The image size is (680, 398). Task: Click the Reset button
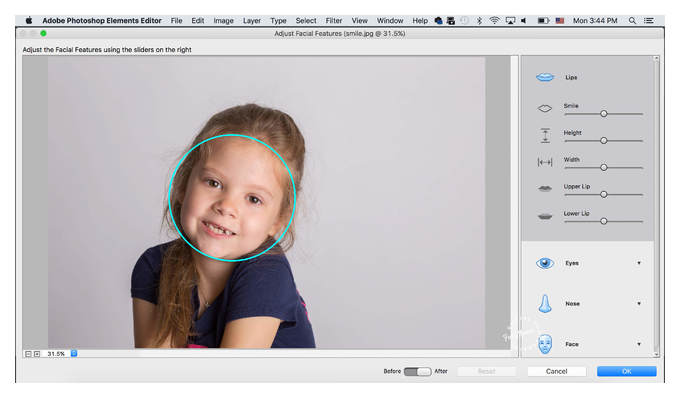click(x=487, y=372)
